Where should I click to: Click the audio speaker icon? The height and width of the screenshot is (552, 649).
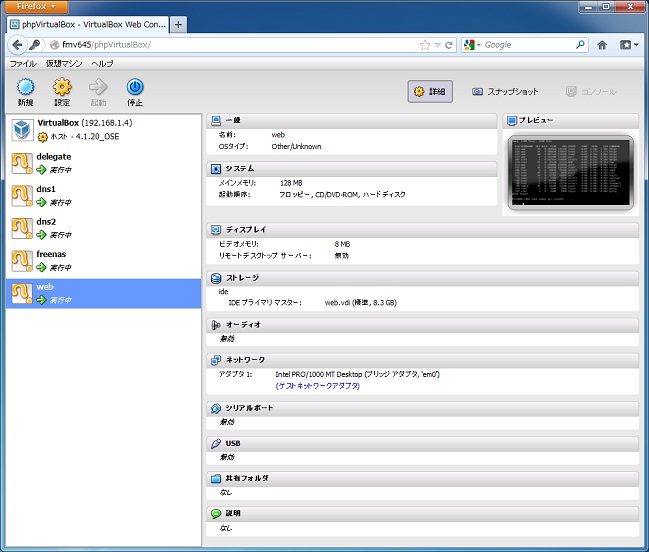click(216, 325)
